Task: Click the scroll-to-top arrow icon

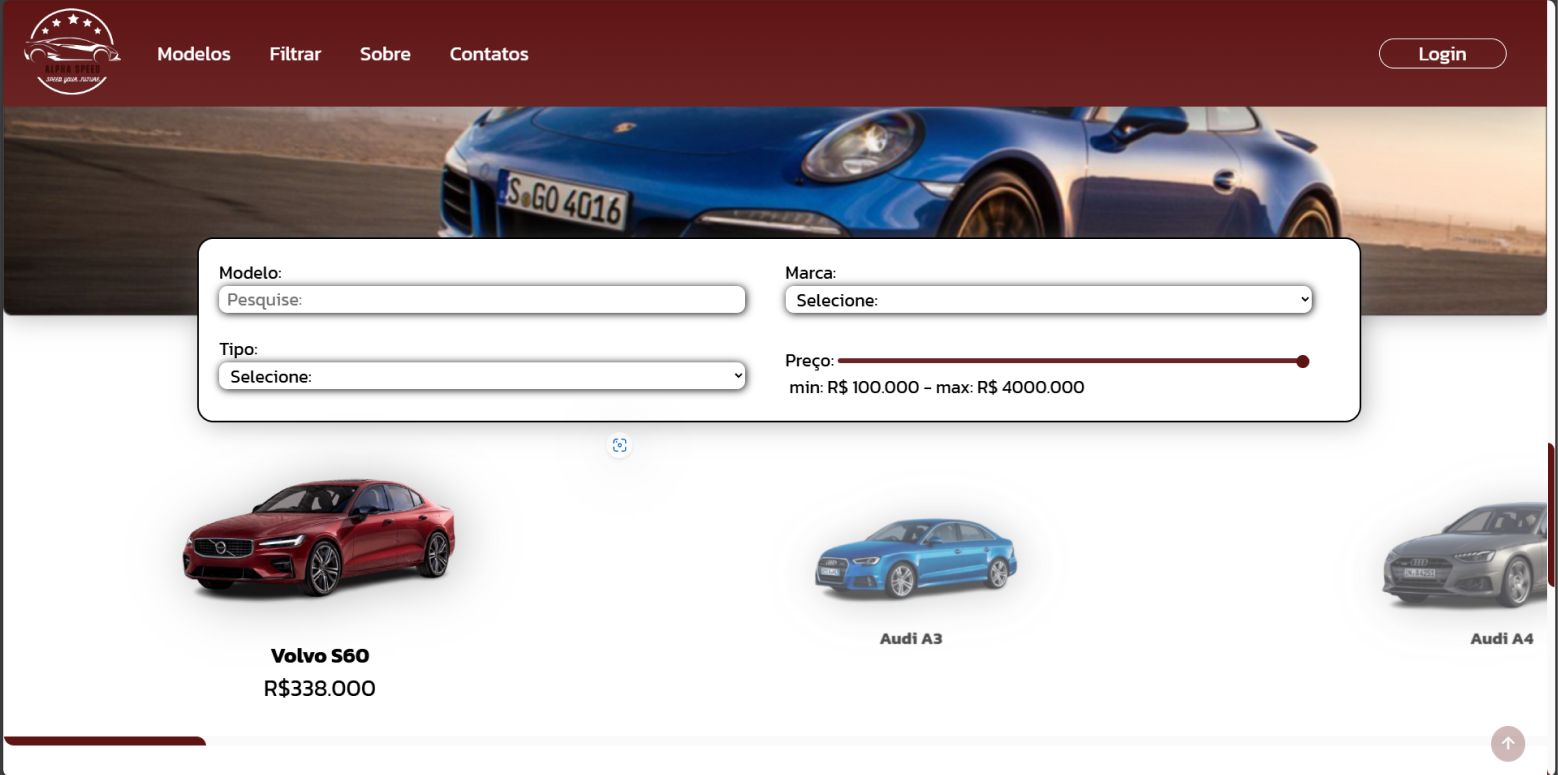Action: pyautogui.click(x=1507, y=743)
